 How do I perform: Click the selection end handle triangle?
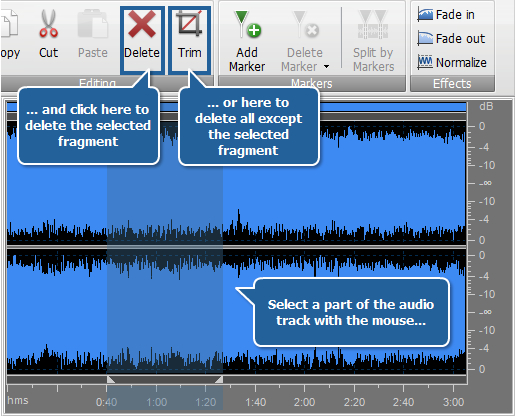coord(219,379)
